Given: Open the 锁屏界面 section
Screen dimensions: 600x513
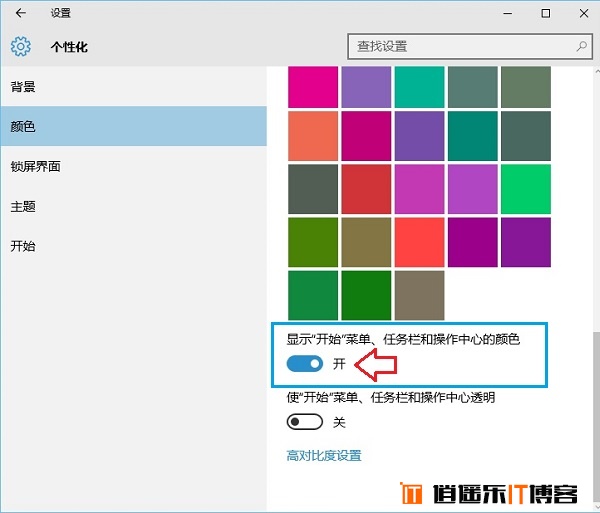Looking at the screenshot, I should 134,166.
